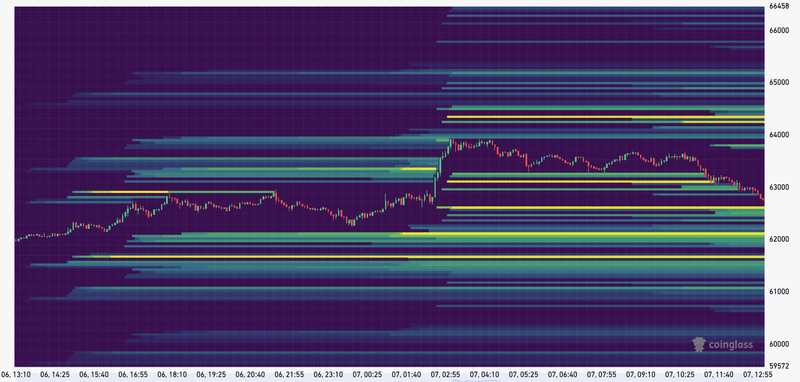Click the '07, 04:10' time label
The width and height of the screenshot is (800, 382).
click(x=485, y=375)
